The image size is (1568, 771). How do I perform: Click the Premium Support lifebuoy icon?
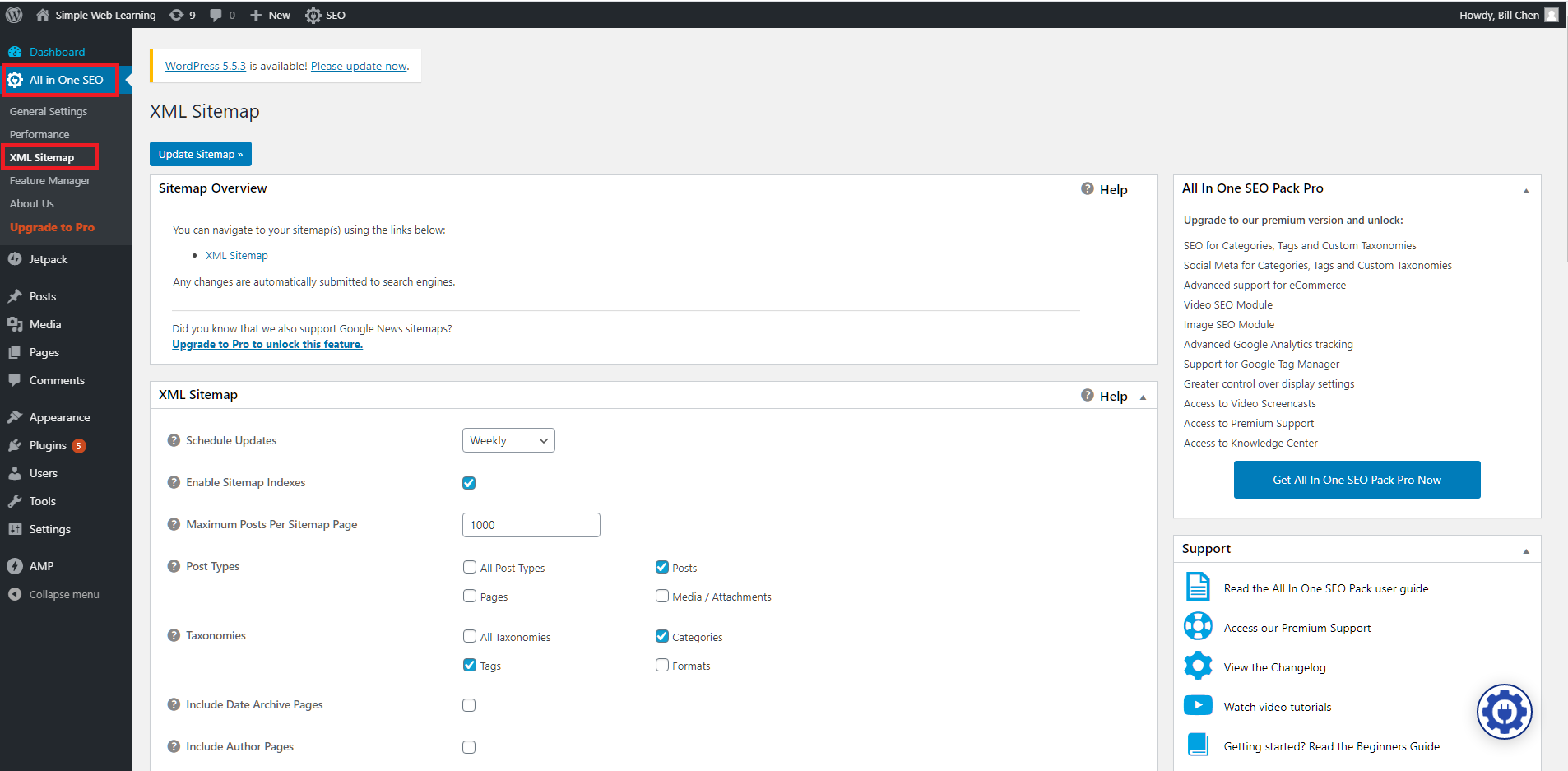click(x=1198, y=626)
